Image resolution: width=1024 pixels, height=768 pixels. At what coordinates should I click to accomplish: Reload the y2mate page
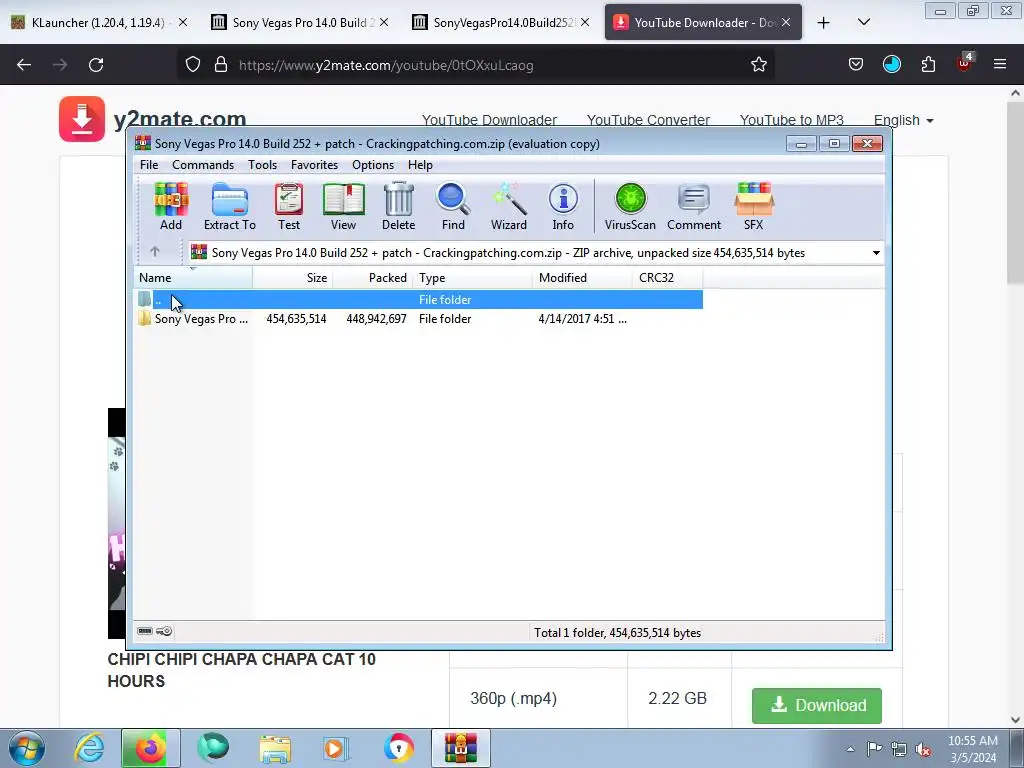(96, 65)
